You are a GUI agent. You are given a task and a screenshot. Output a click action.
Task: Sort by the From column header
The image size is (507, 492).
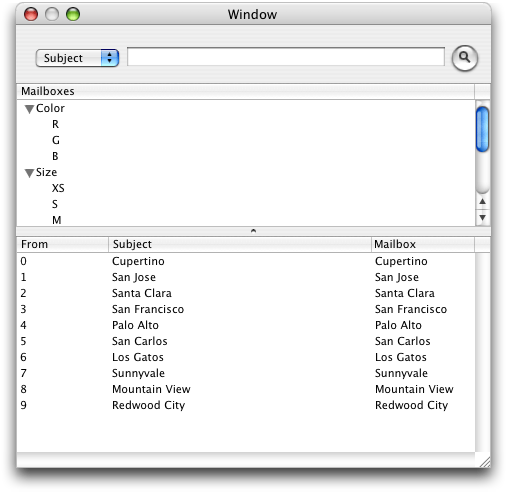point(62,244)
